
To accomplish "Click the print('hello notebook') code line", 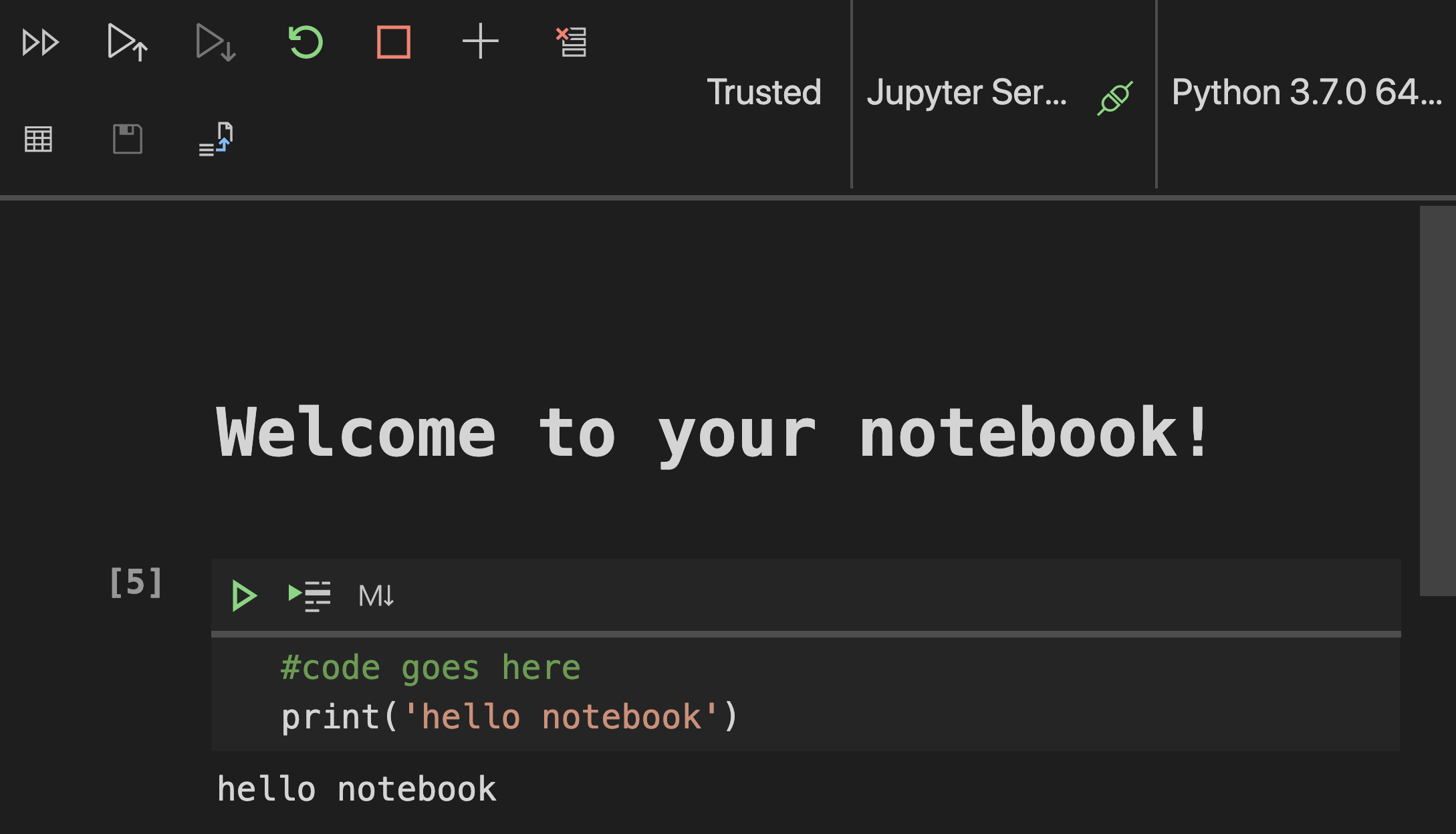I will [x=508, y=717].
